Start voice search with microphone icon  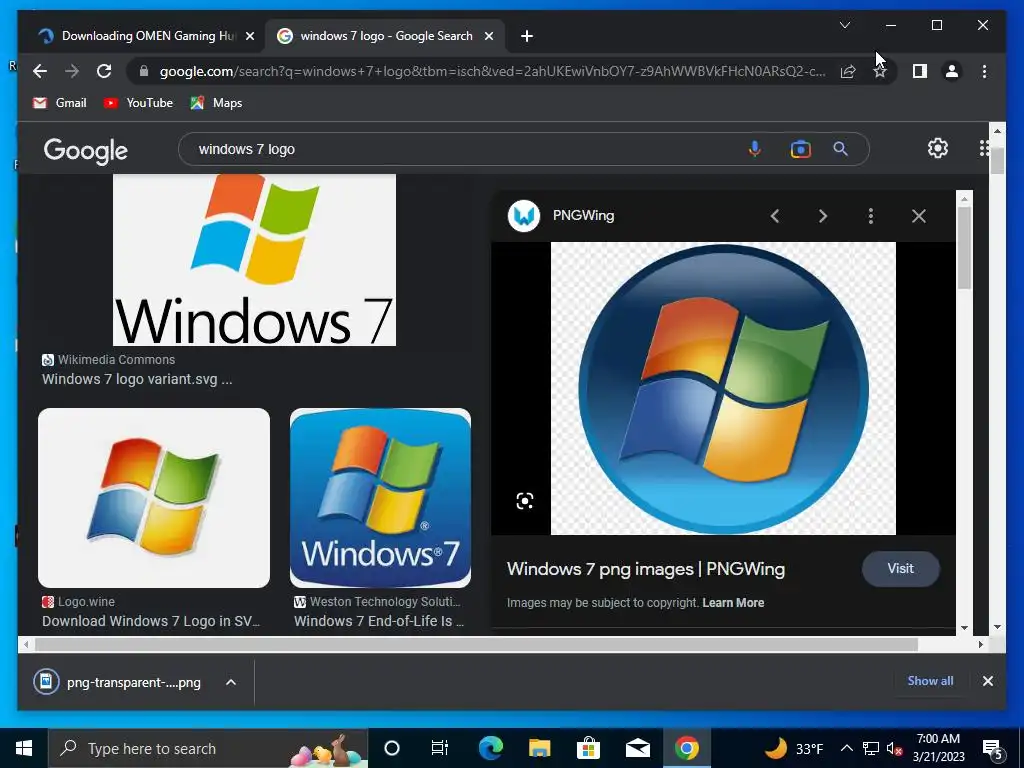pos(755,150)
